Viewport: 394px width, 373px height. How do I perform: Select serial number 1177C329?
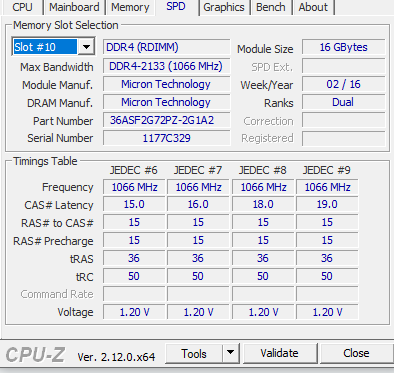coord(167,138)
